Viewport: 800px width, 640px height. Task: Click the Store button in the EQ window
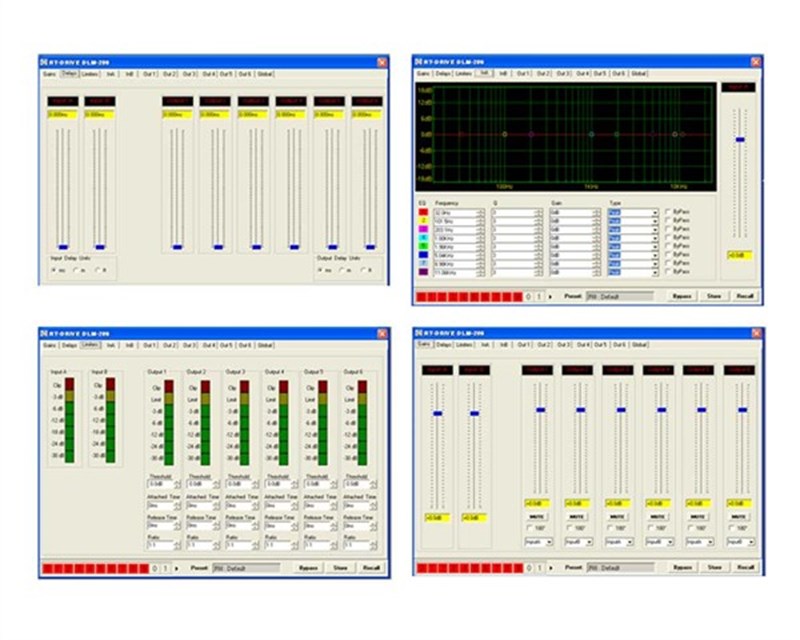click(714, 296)
